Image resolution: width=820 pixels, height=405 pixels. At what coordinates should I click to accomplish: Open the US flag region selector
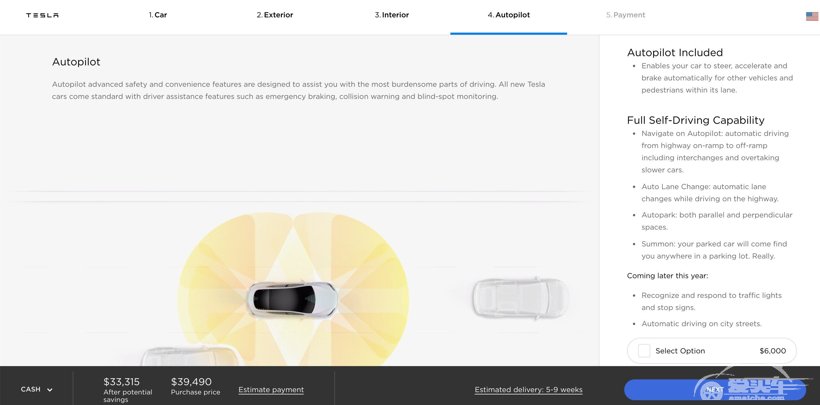coord(812,16)
